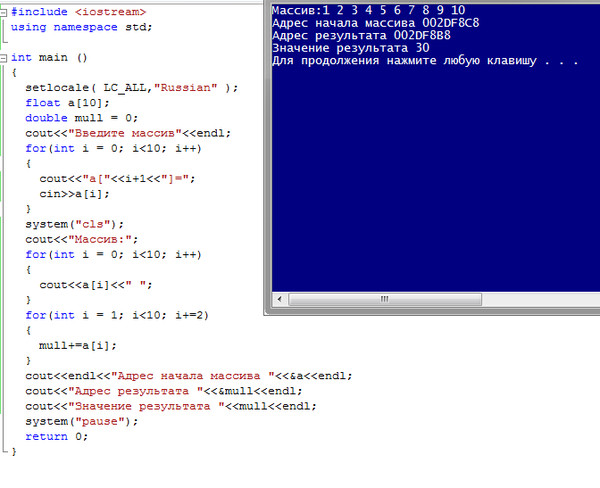Collapse the #include directive block
The height and width of the screenshot is (488, 600).
(3, 13)
